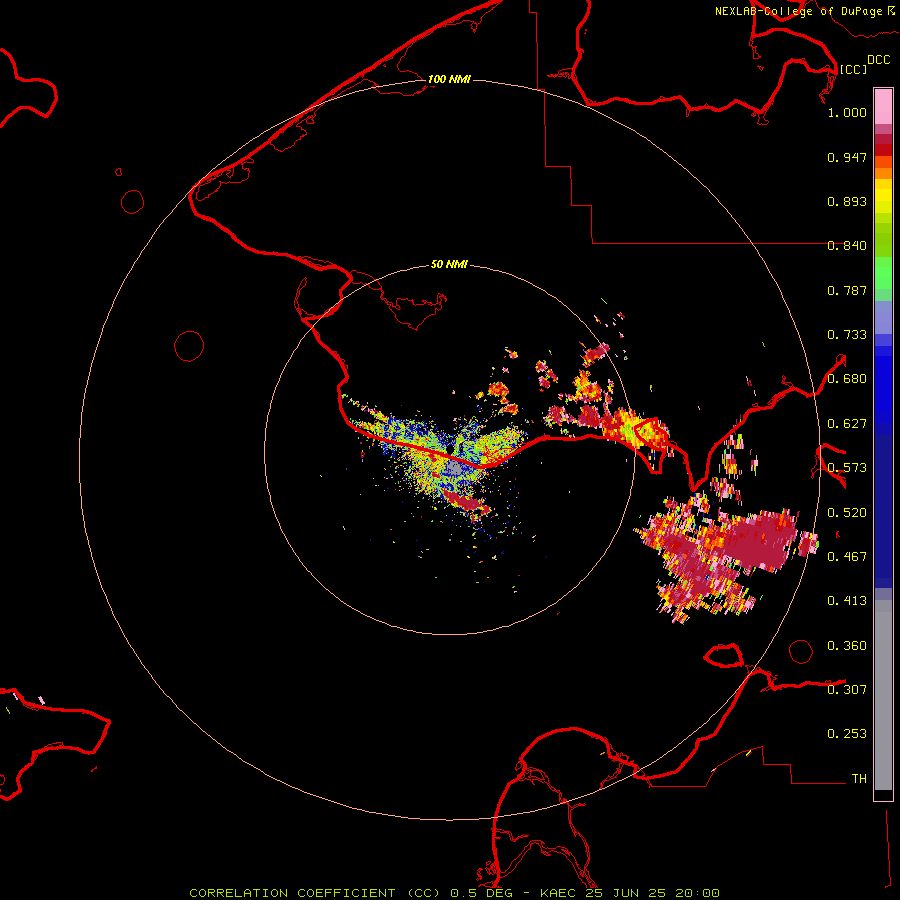Select the 0.680 scale value

pyautogui.click(x=847, y=379)
